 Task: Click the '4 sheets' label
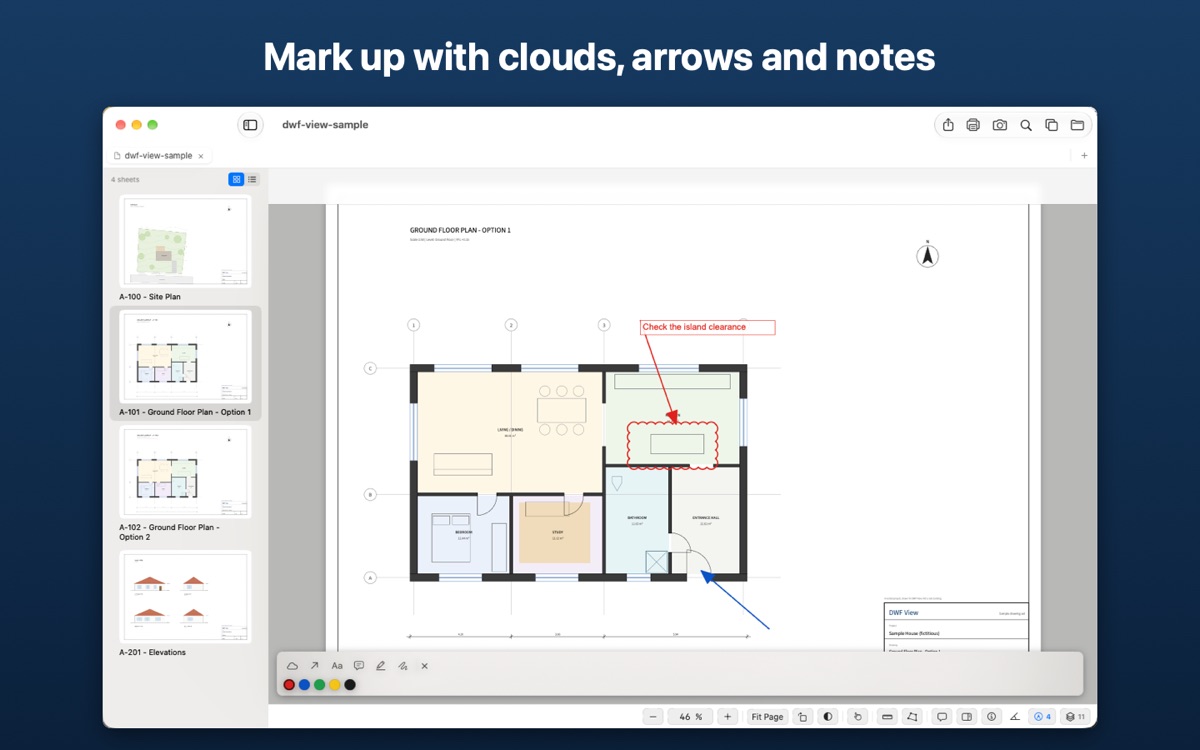(125, 180)
